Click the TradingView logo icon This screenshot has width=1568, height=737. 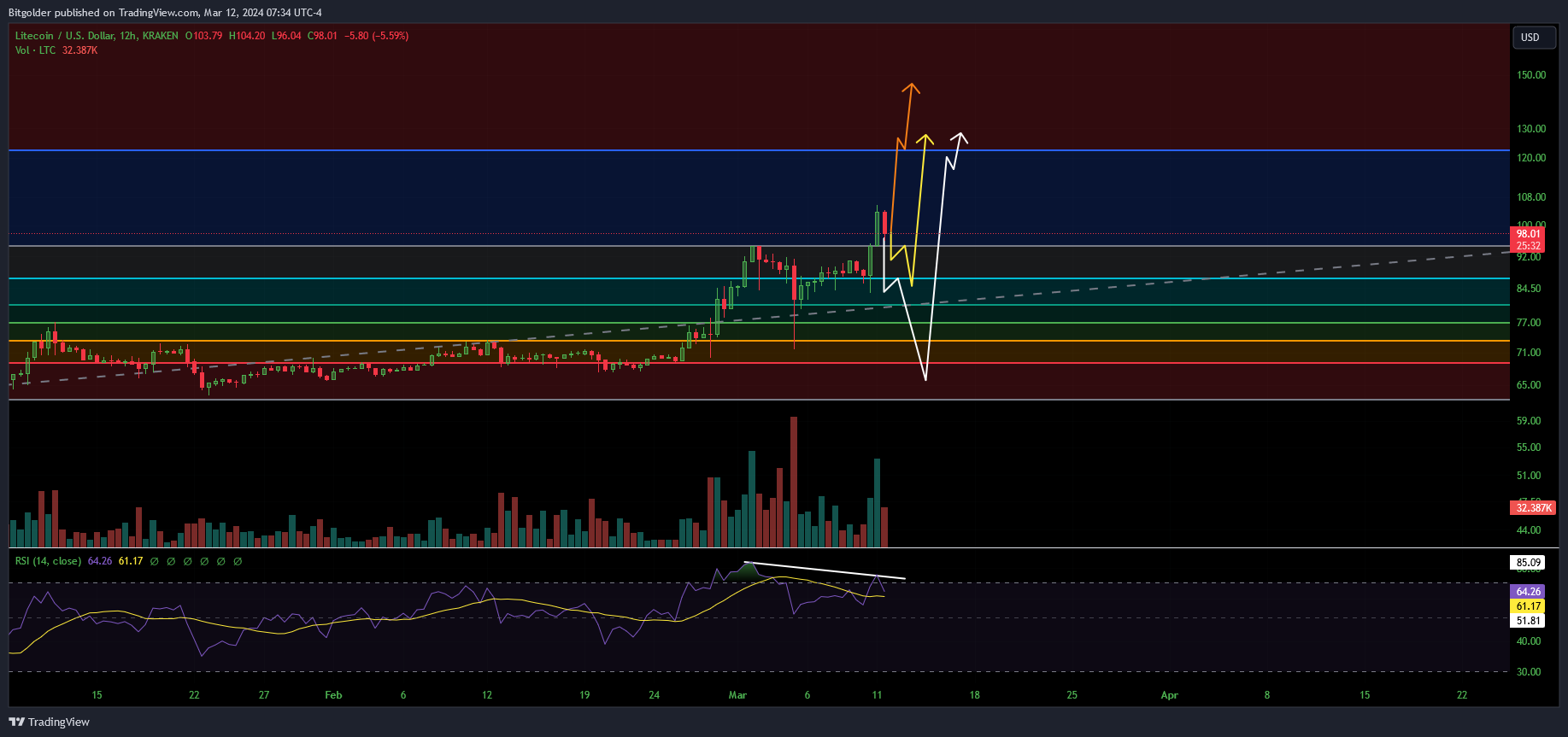point(16,722)
